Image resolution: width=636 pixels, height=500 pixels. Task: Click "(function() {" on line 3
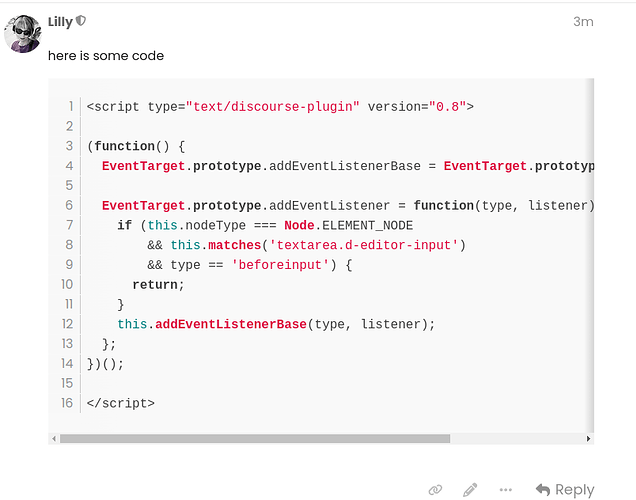[x=136, y=146]
